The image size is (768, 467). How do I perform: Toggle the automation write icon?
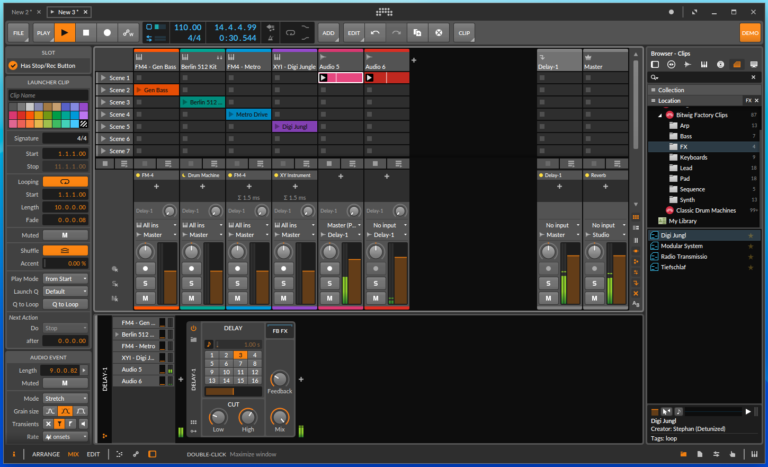[128, 33]
